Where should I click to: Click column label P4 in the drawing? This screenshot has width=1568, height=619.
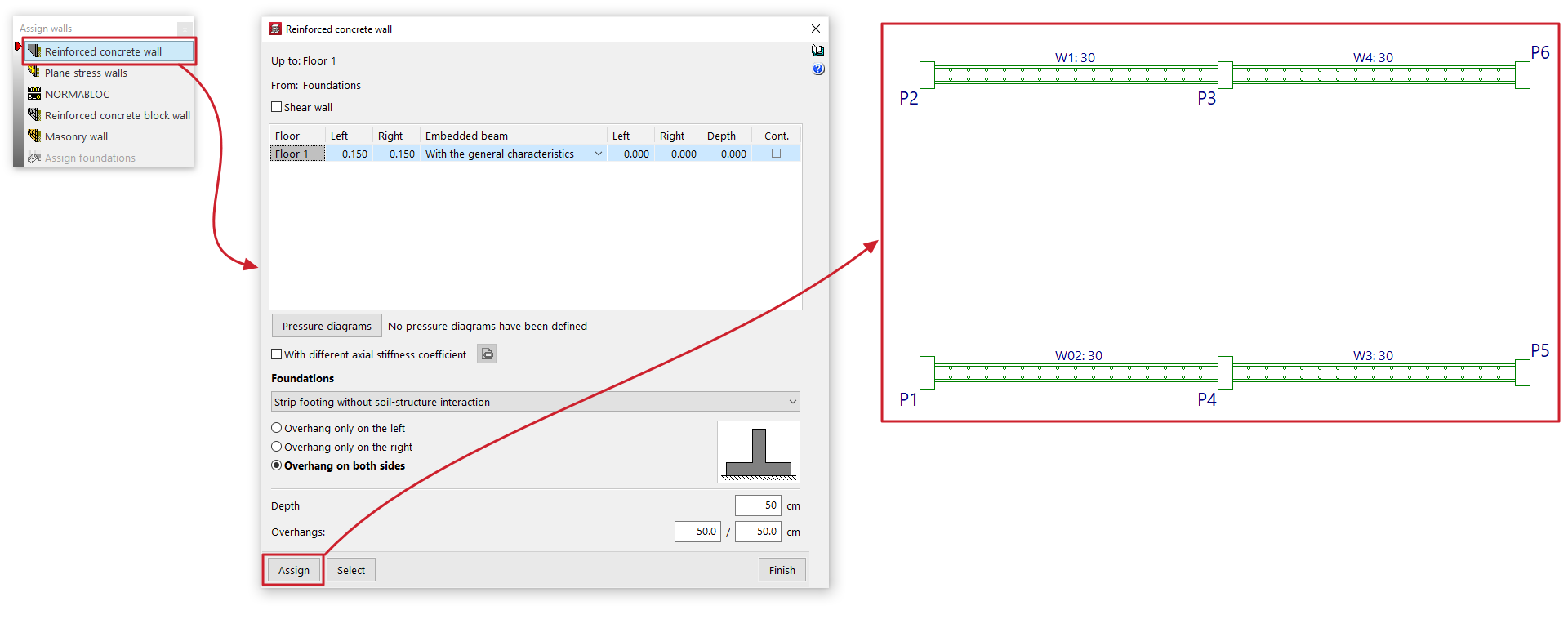click(1207, 399)
